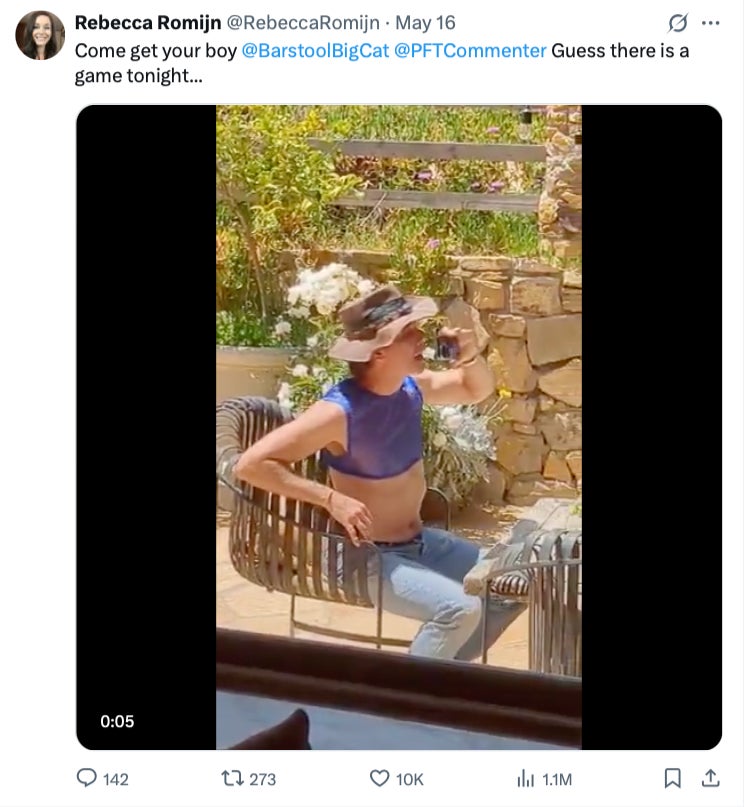Click the 1.1M views count
Image resolution: width=745 pixels, height=807 pixels.
point(557,779)
